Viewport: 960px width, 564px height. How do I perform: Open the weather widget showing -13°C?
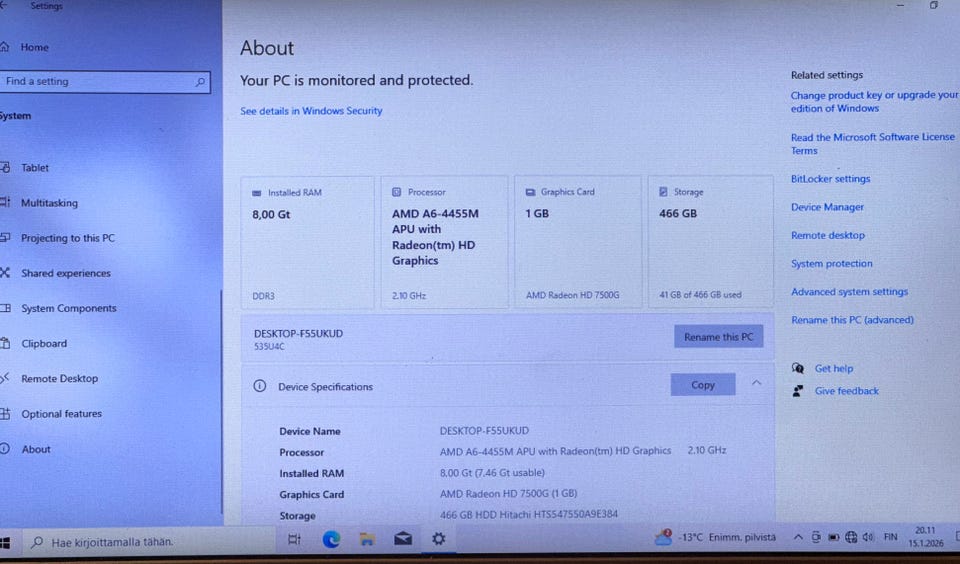[715, 538]
